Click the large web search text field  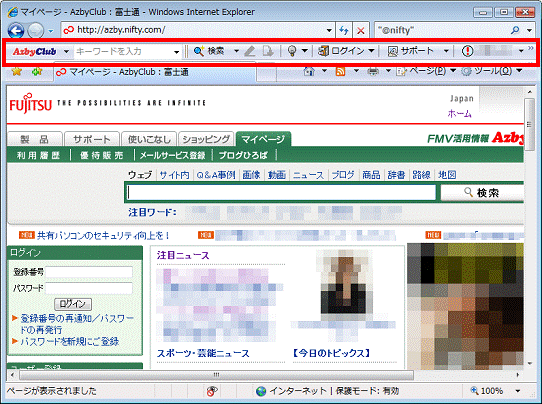[x=281, y=192]
